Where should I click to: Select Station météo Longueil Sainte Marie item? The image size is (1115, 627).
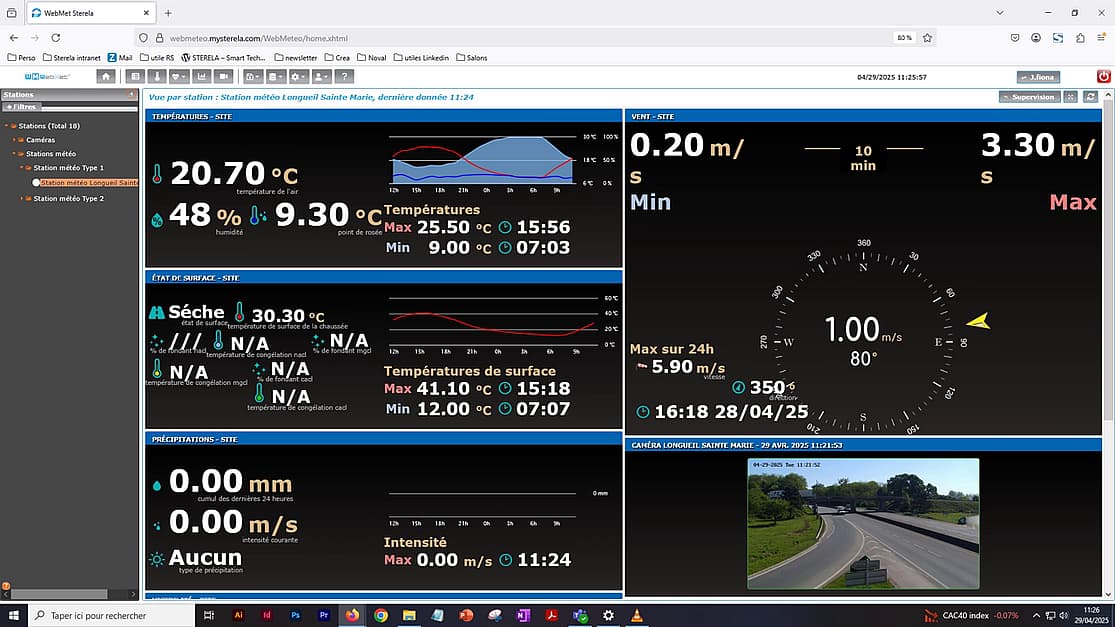tap(88, 183)
